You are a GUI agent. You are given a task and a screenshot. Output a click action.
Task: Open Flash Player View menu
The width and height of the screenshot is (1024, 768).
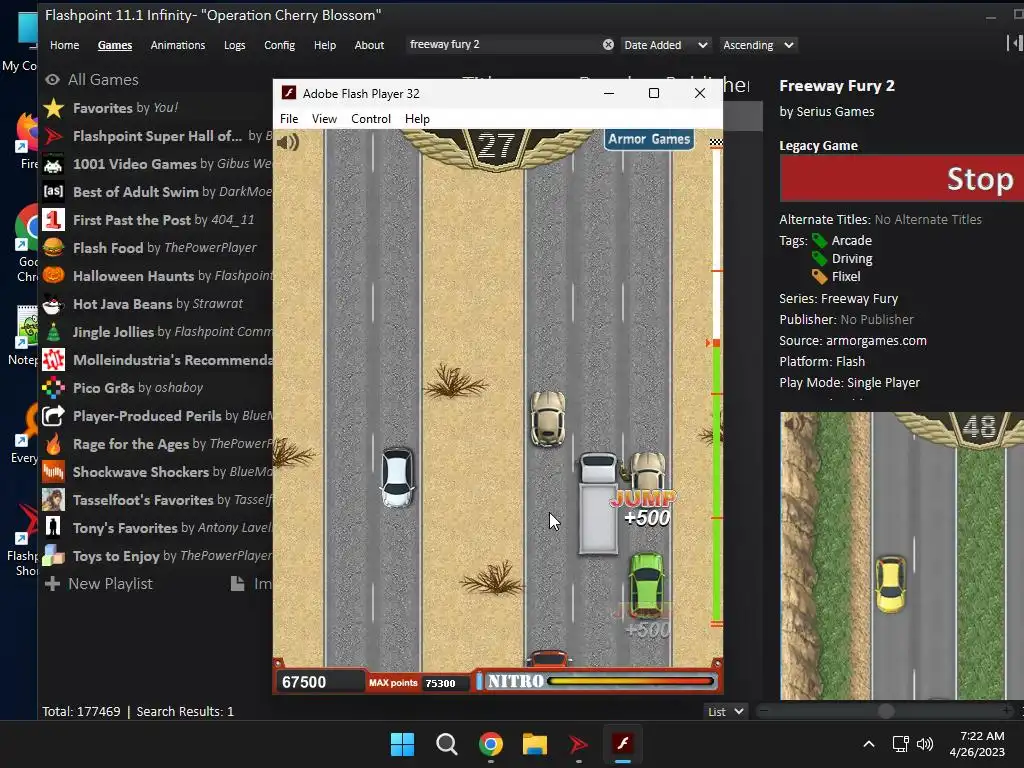324,119
